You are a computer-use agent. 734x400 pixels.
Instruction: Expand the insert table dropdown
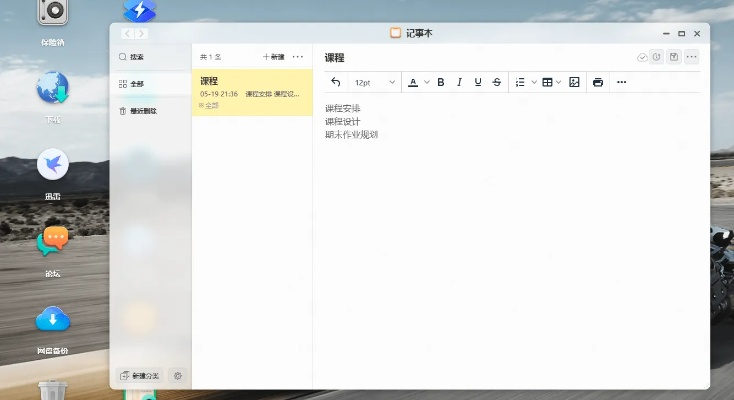pyautogui.click(x=558, y=82)
